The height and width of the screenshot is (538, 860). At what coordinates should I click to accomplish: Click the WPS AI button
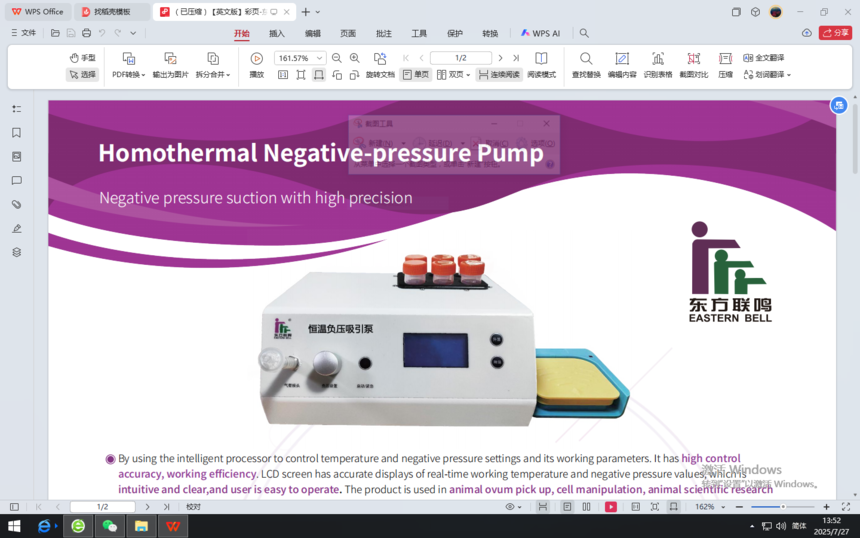[540, 33]
